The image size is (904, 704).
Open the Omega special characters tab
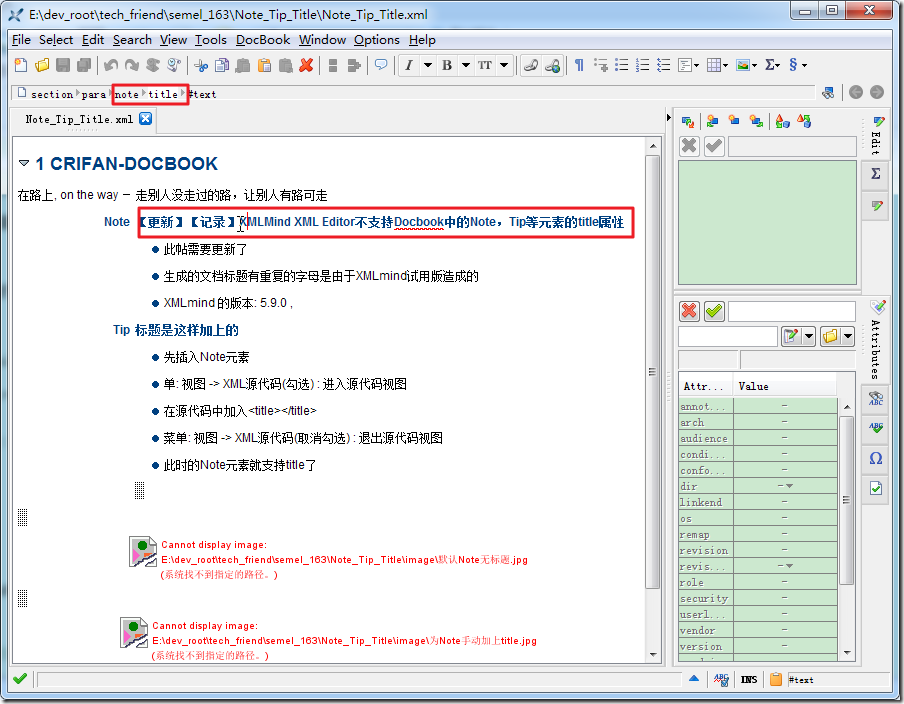click(875, 458)
